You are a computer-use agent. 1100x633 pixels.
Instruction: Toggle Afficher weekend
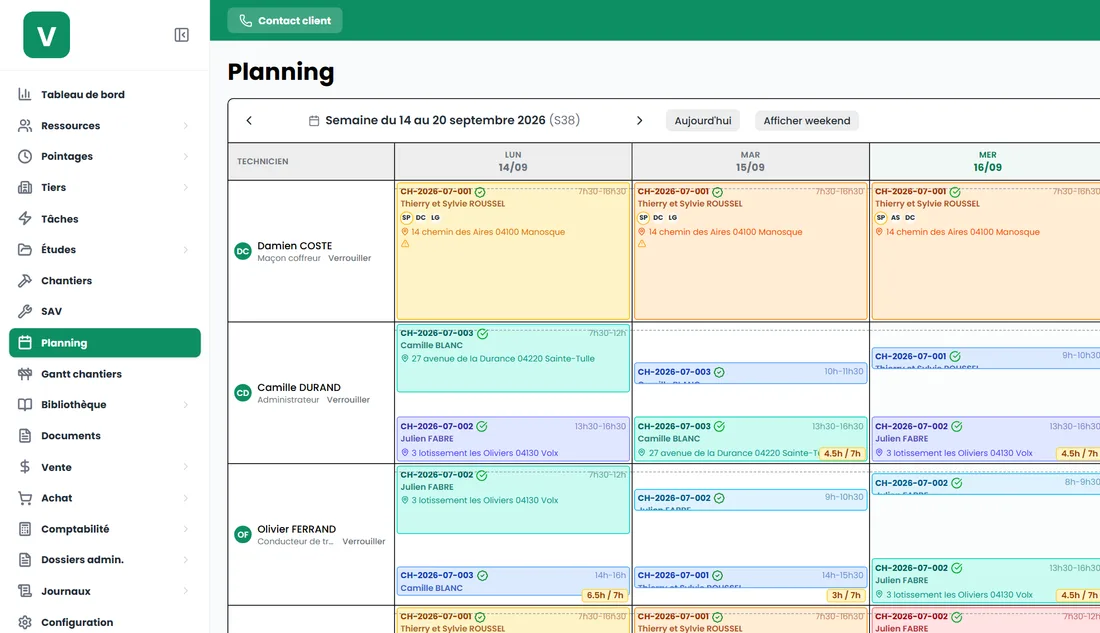[807, 121]
